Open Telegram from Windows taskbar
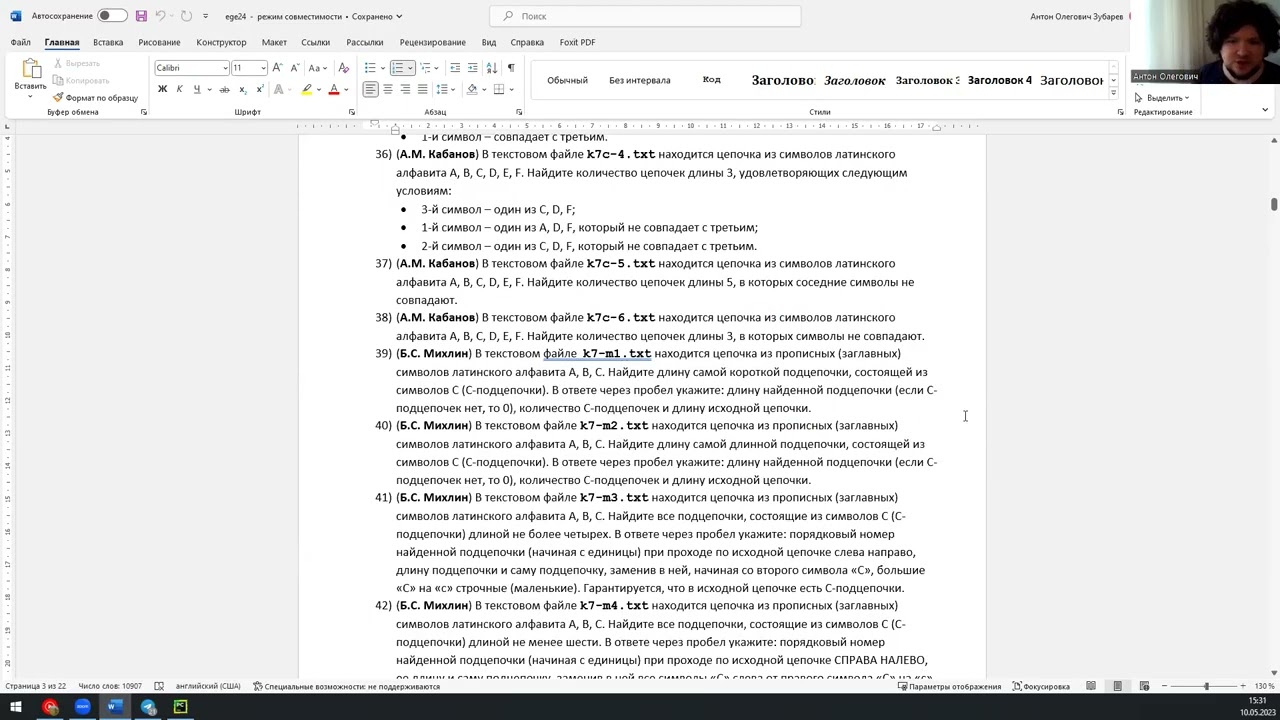This screenshot has height=720, width=1280. 148,707
